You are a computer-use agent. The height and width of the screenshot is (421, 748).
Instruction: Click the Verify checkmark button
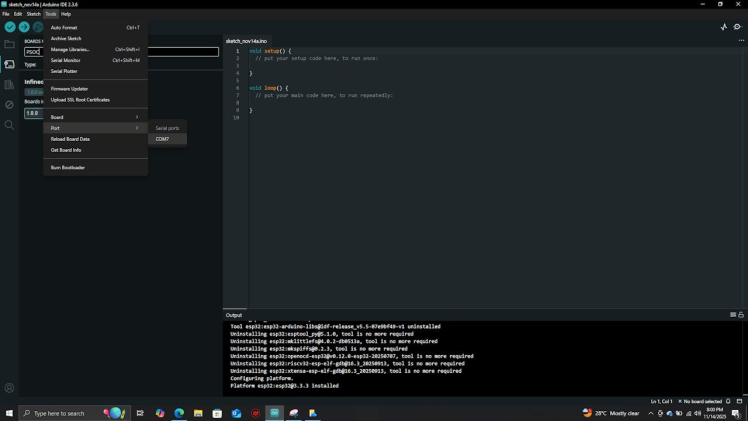pos(10,27)
